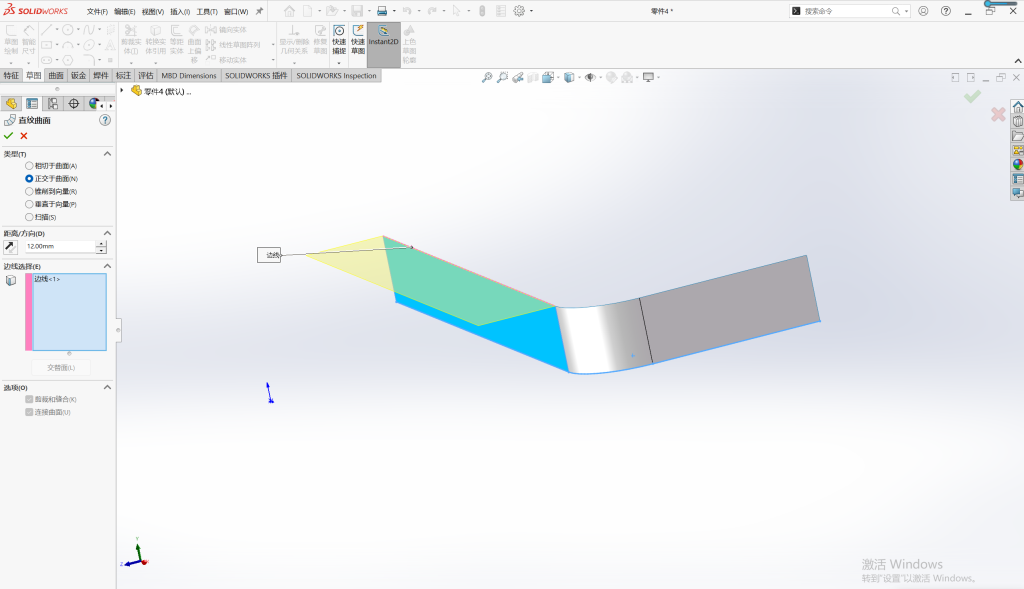This screenshot has width=1024, height=589.
Task: Collapse the 类型(T) section
Action: [x=107, y=154]
